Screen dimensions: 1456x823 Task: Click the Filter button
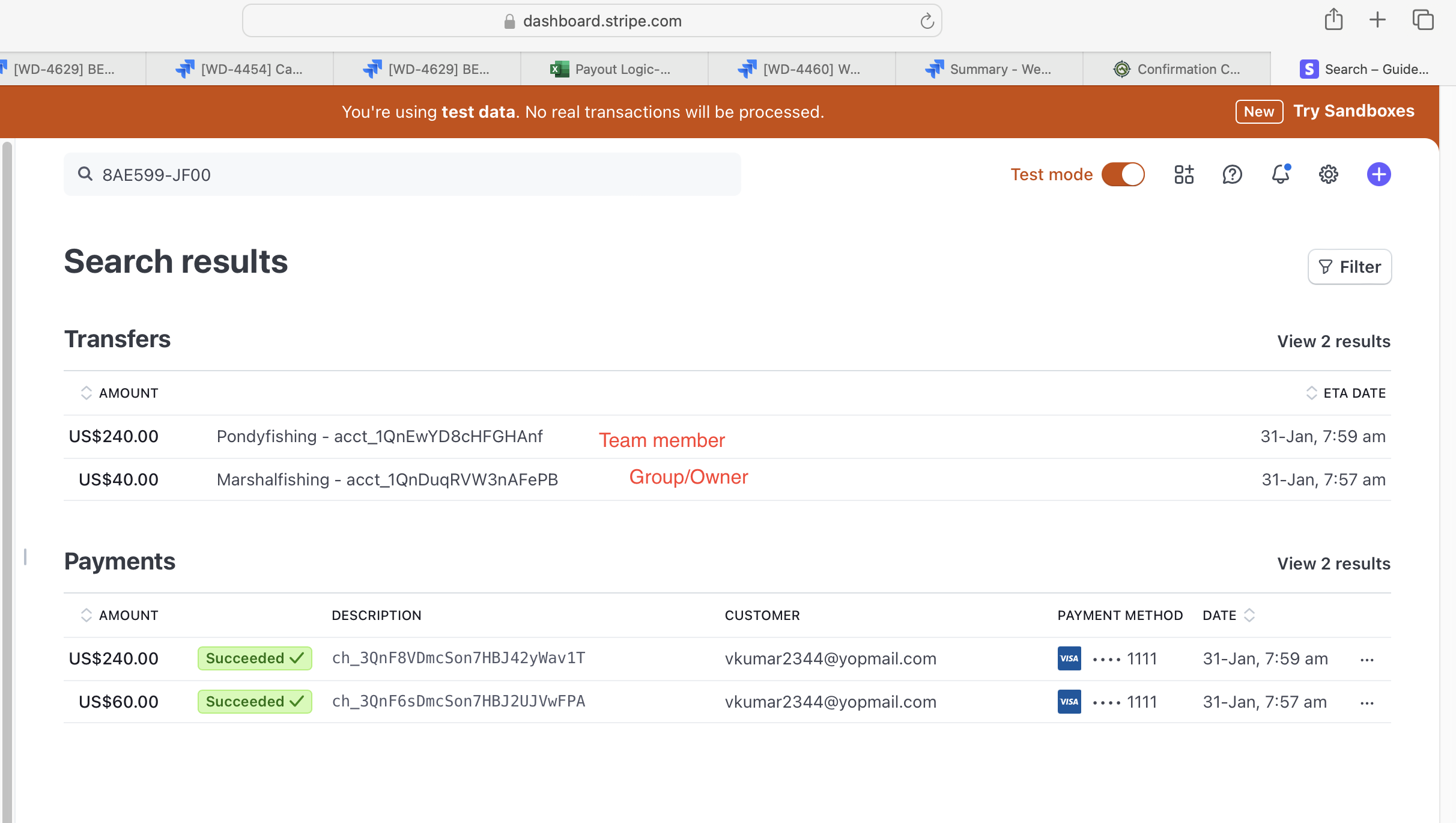coord(1349,267)
